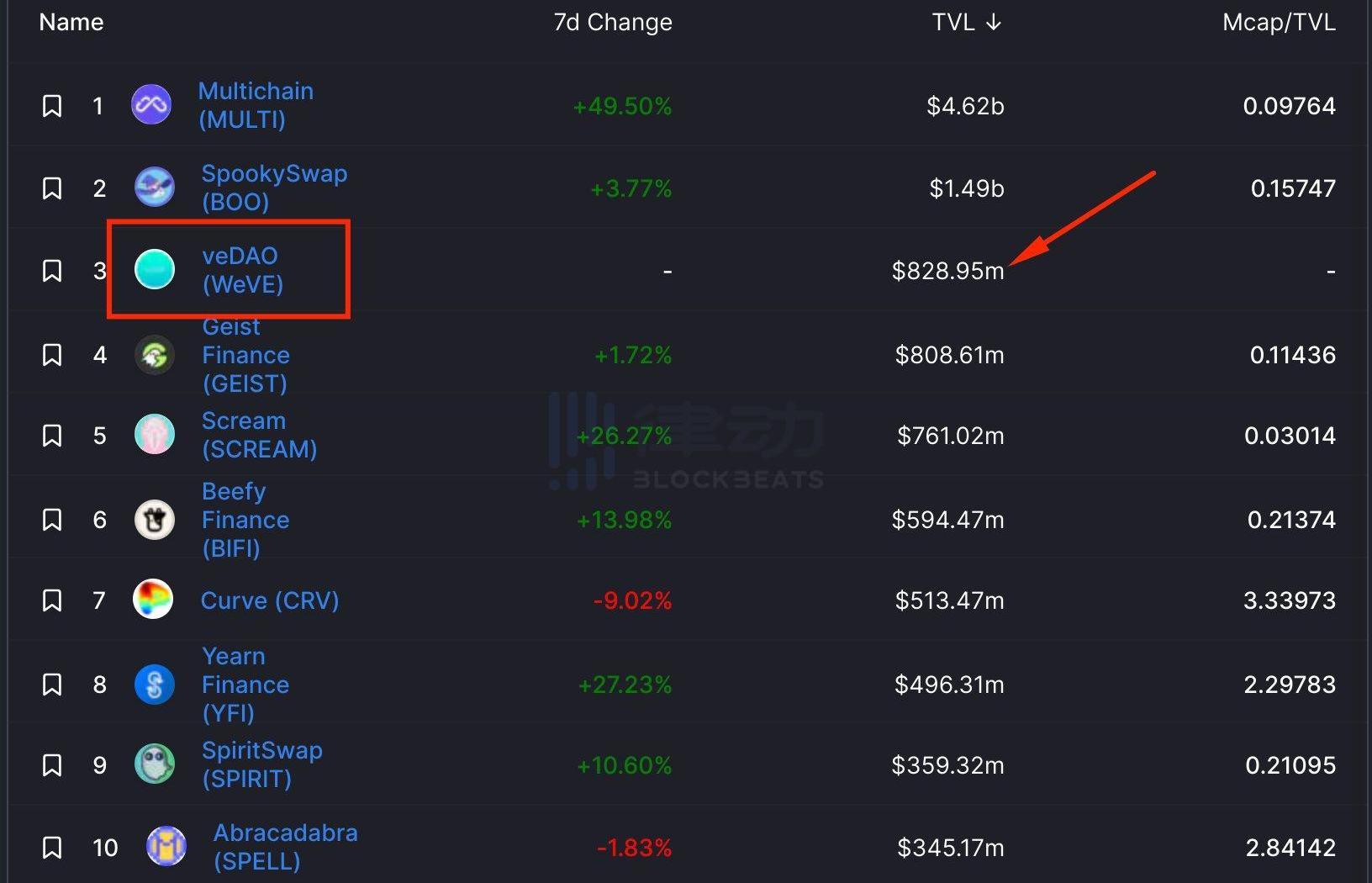Image resolution: width=1372 pixels, height=883 pixels.
Task: Open the Scream (SCREAM) protocol link
Action: 259,435
